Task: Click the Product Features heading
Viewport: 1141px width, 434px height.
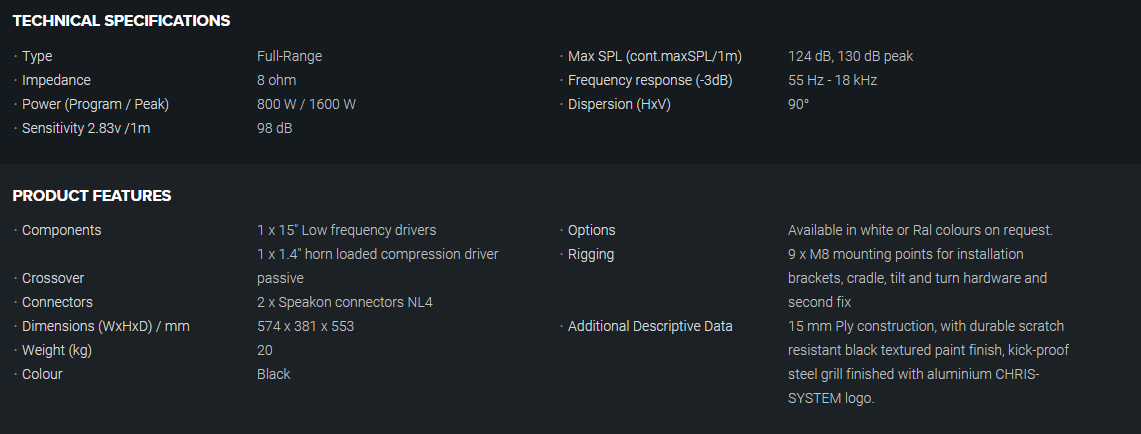Action: tap(92, 195)
